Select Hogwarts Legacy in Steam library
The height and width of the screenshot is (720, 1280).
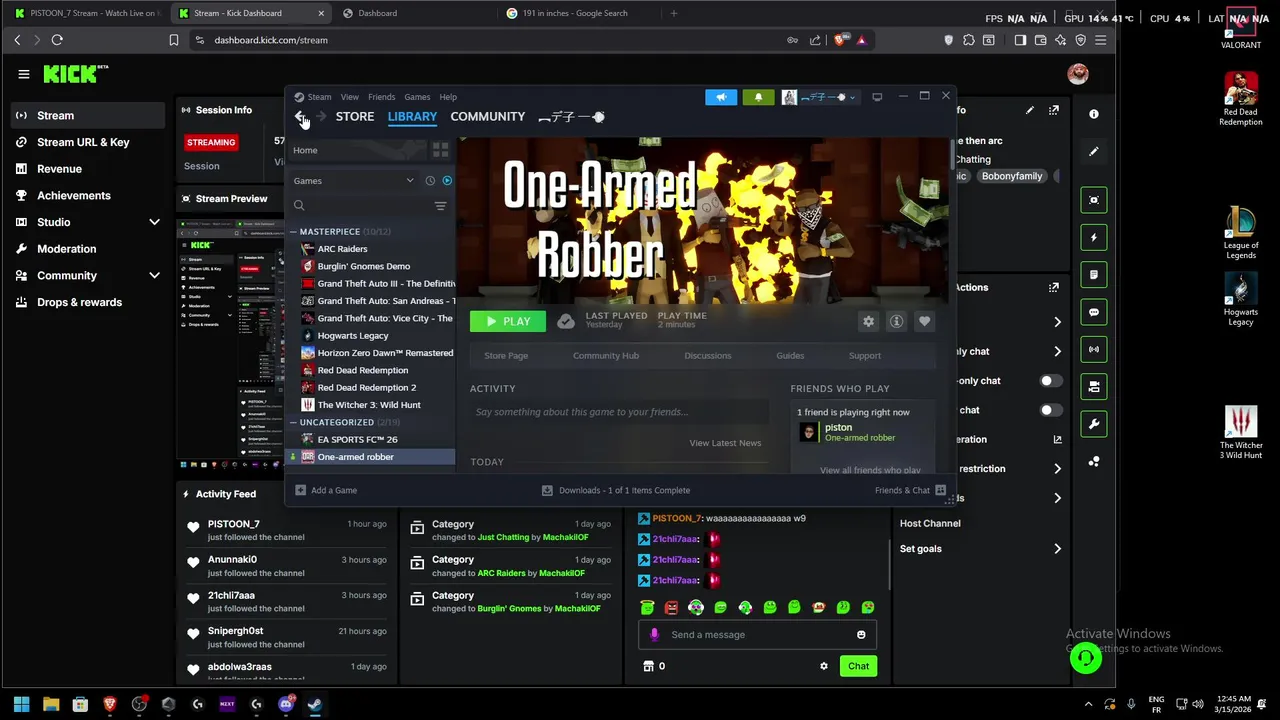tap(352, 336)
